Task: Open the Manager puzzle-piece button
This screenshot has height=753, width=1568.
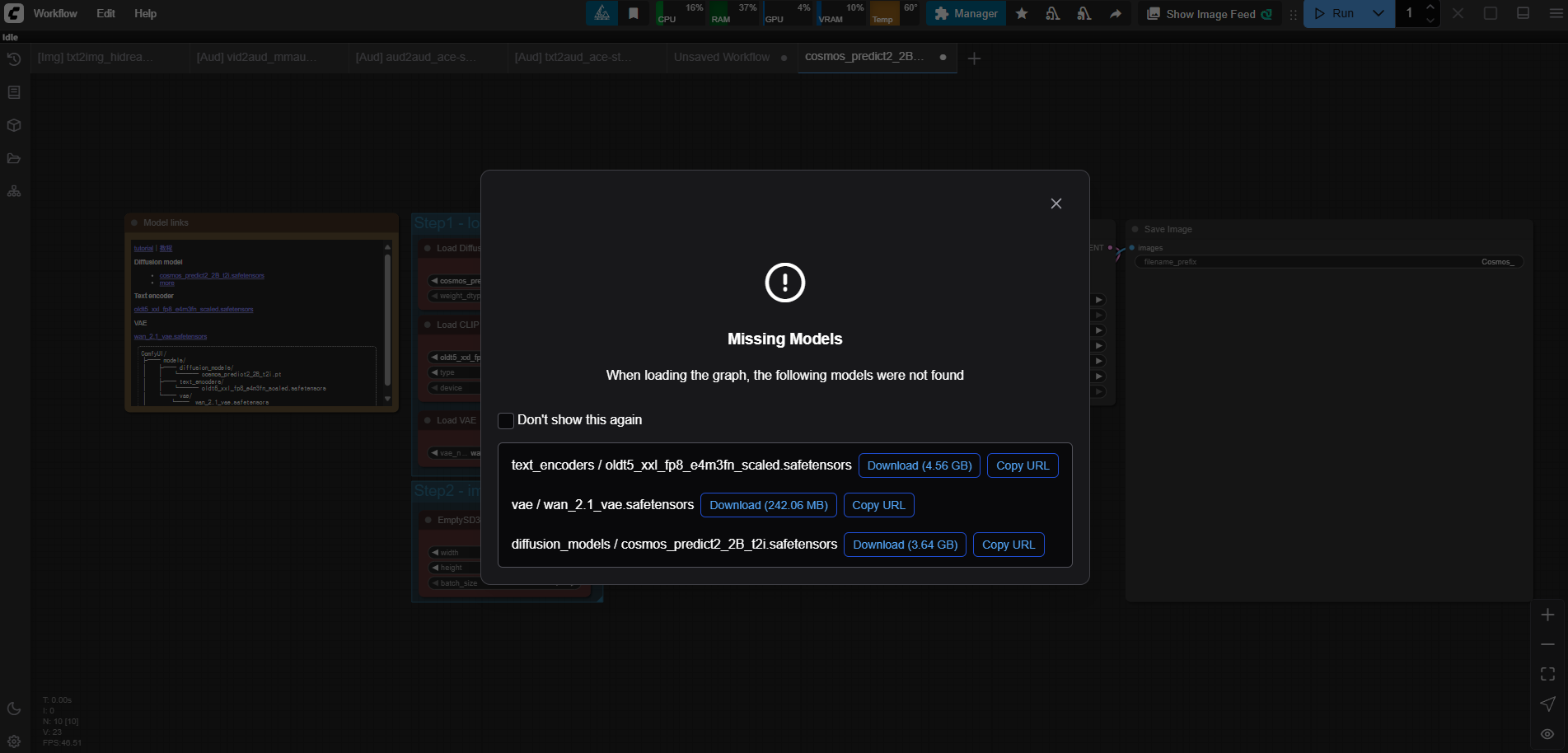Action: pos(966,13)
